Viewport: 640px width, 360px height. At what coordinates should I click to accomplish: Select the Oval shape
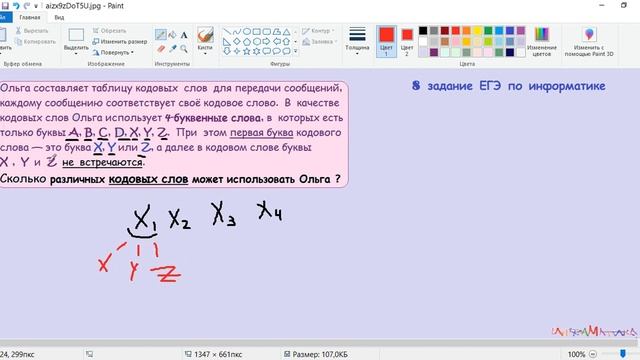click(247, 31)
